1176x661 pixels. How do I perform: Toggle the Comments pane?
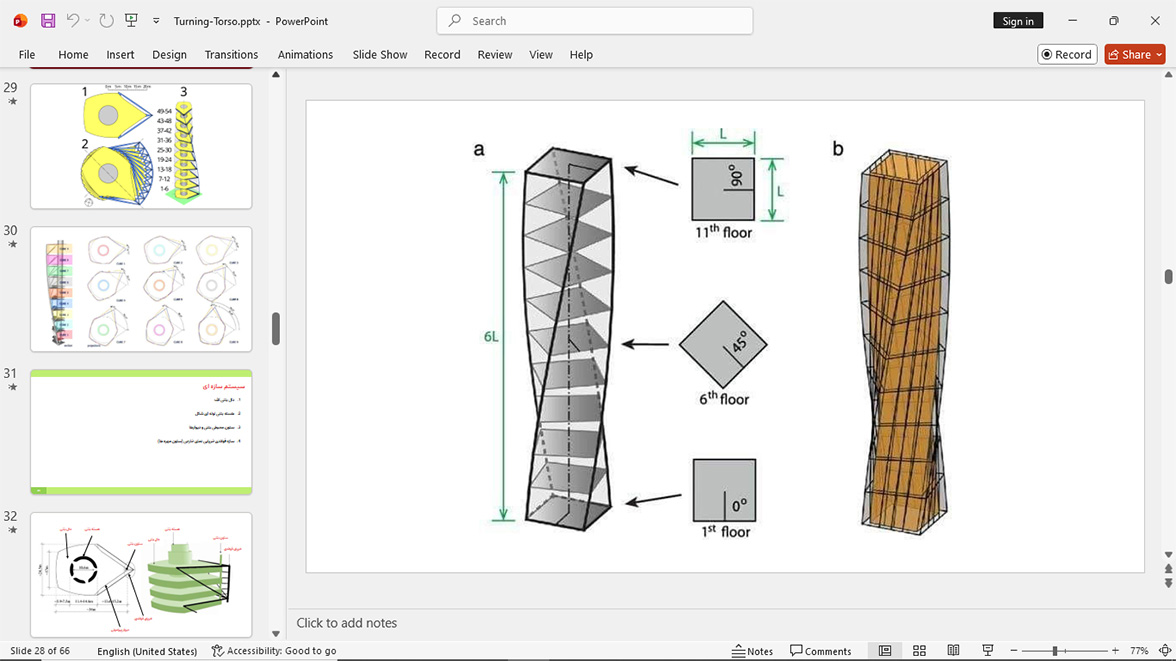click(820, 650)
